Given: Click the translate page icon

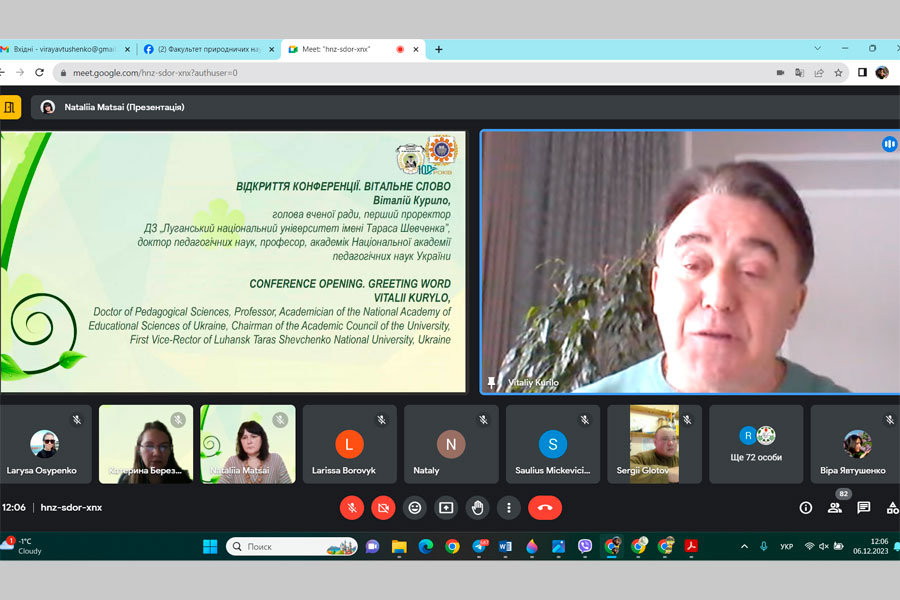Looking at the screenshot, I should point(799,73).
